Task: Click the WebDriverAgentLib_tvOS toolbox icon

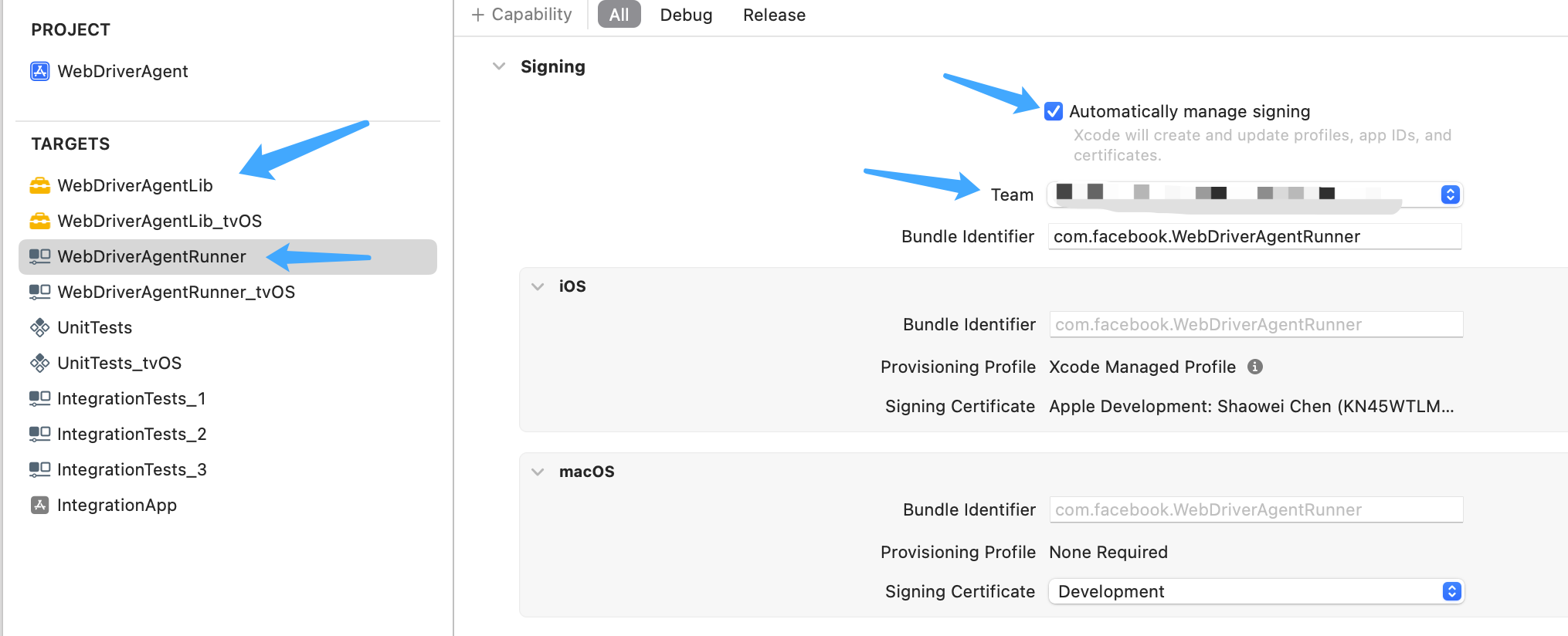Action: [x=39, y=221]
